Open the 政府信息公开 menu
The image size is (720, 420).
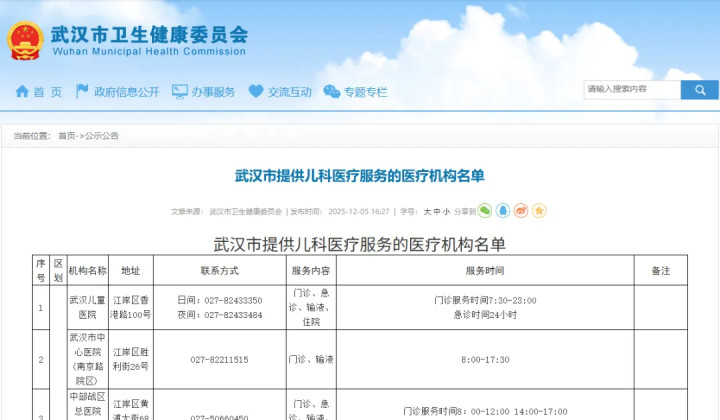(126, 92)
